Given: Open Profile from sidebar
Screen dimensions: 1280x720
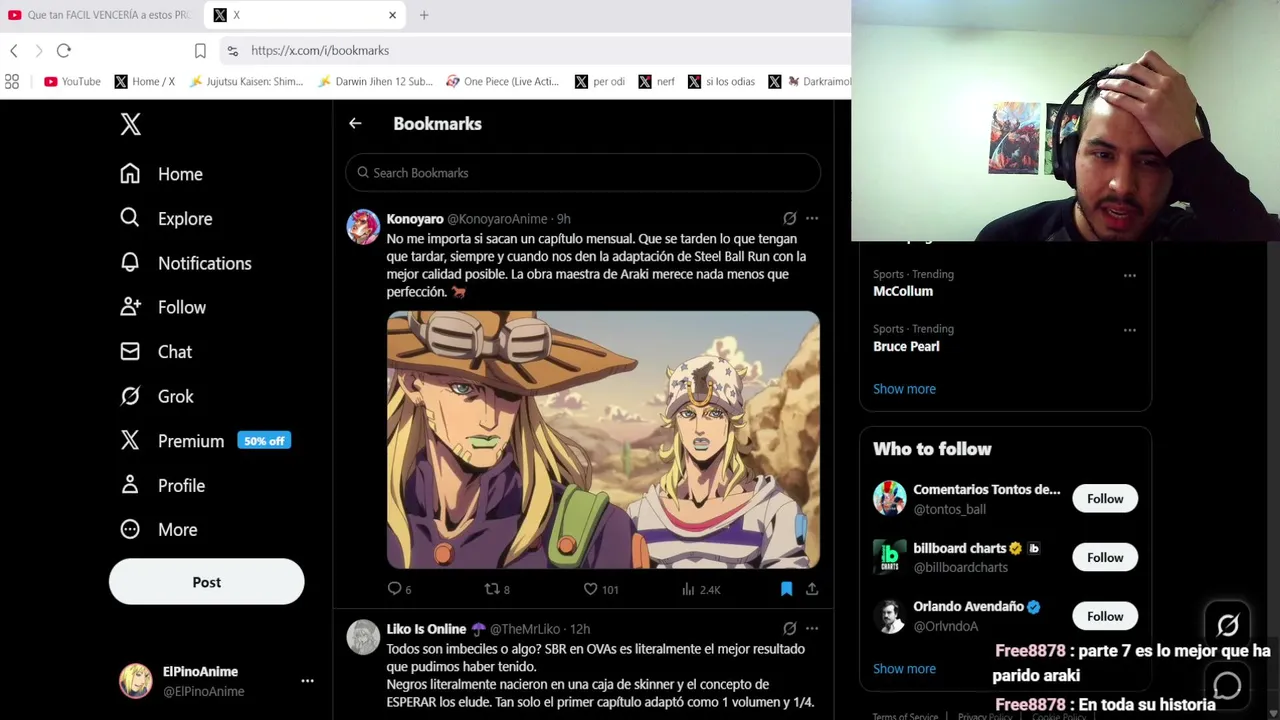Looking at the screenshot, I should point(162,485).
